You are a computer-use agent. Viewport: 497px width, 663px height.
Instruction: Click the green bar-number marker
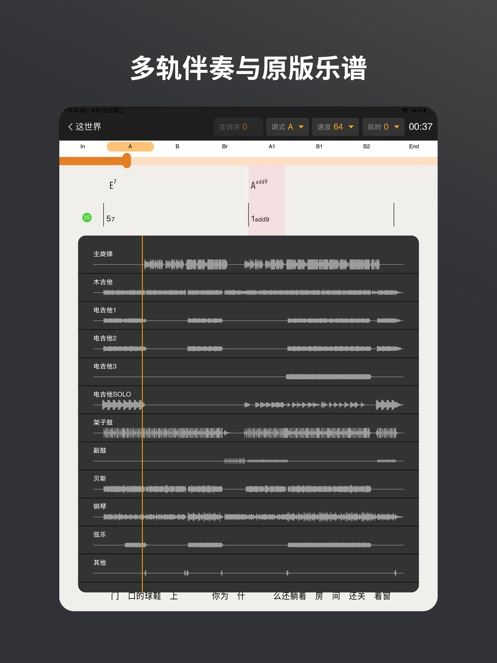point(87,217)
